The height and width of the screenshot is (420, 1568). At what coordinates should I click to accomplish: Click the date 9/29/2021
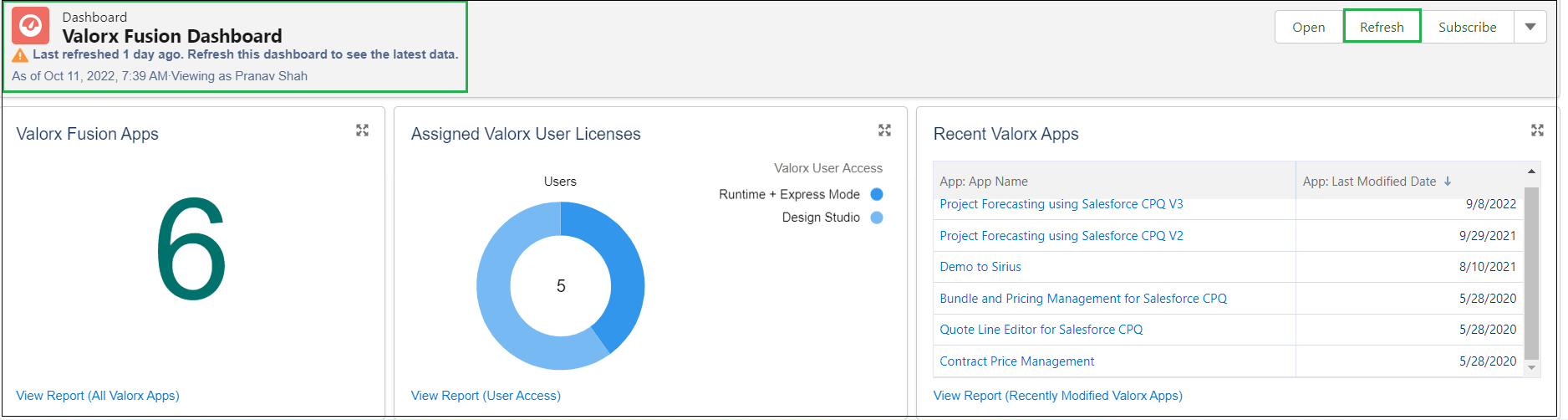point(1488,236)
